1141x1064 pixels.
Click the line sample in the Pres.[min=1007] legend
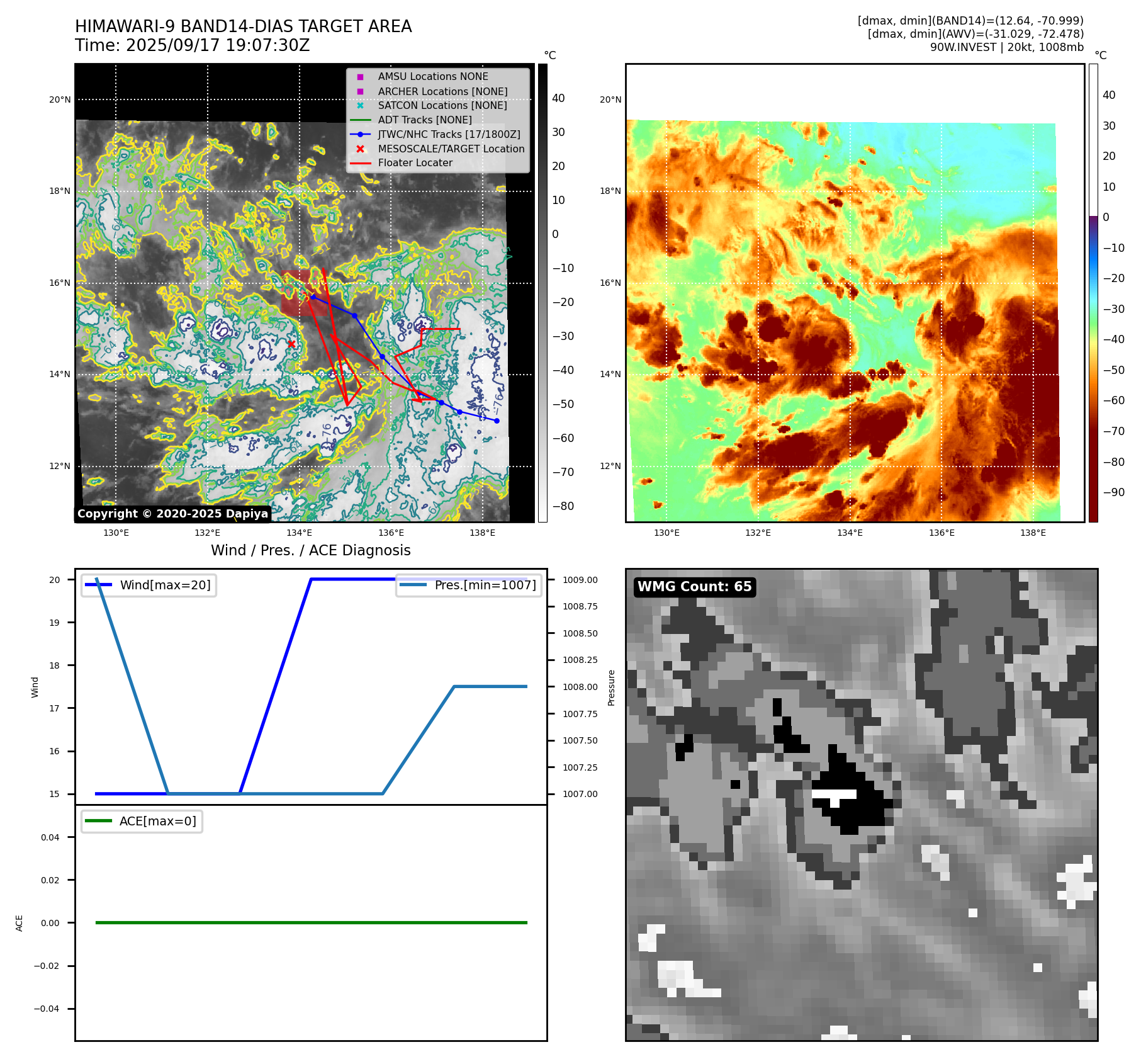(x=413, y=585)
